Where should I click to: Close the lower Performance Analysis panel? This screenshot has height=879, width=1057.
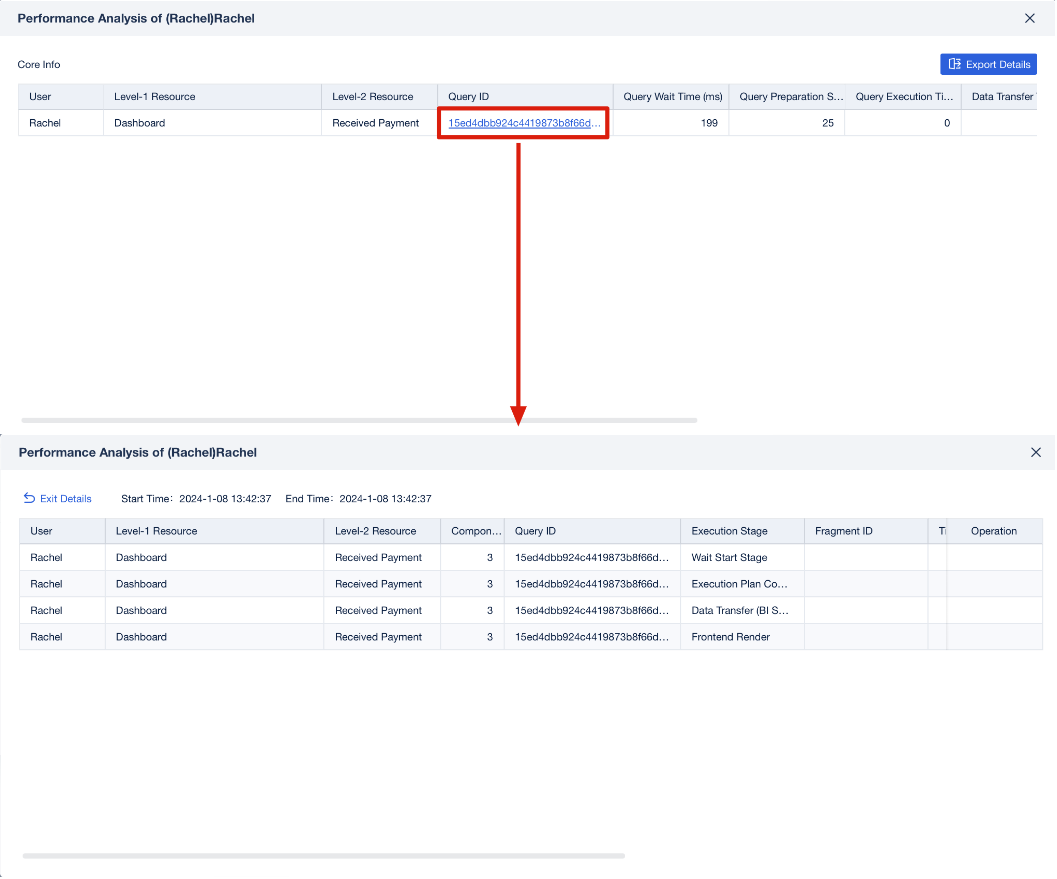1035,452
